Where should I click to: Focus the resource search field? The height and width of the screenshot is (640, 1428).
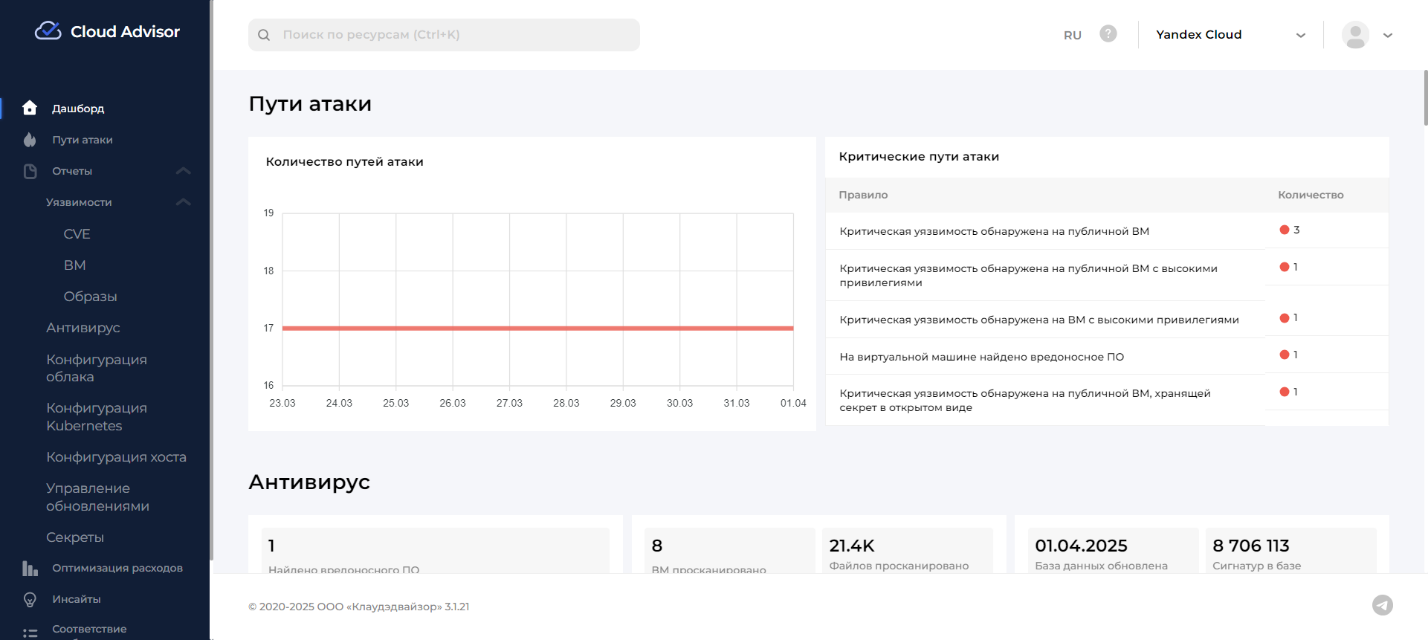pos(444,35)
